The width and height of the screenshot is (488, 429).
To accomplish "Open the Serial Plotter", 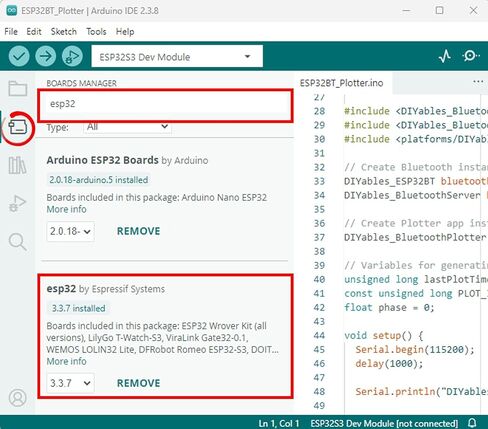I will click(x=445, y=56).
